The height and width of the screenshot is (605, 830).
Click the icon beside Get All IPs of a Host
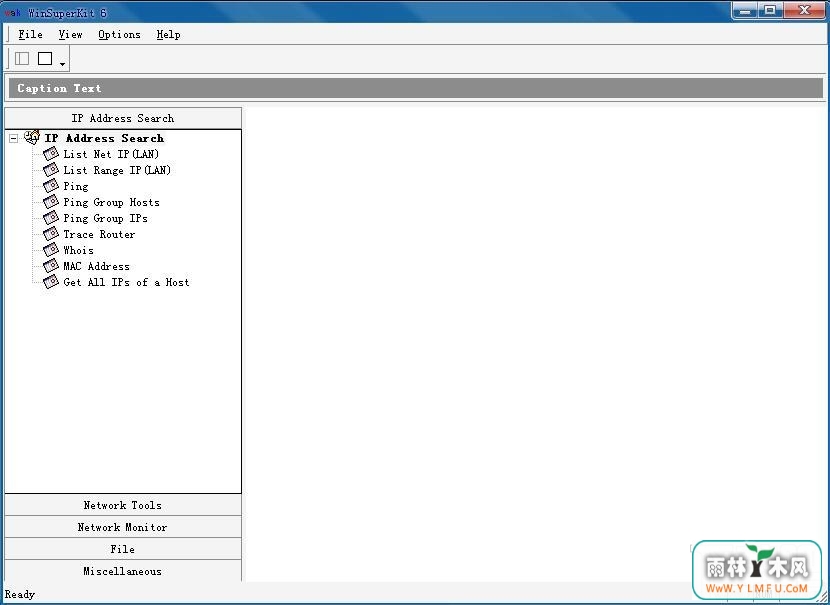coord(51,282)
